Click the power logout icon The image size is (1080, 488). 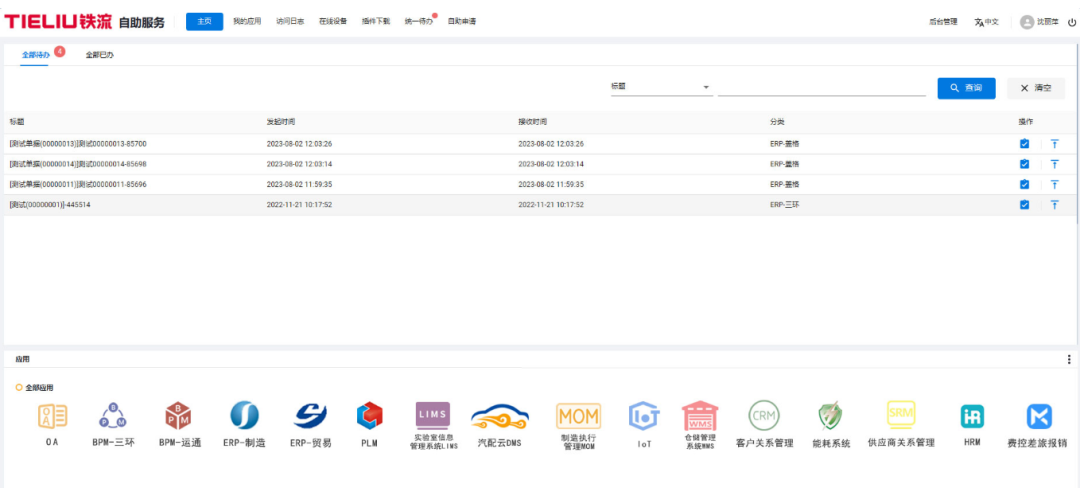point(1072,22)
